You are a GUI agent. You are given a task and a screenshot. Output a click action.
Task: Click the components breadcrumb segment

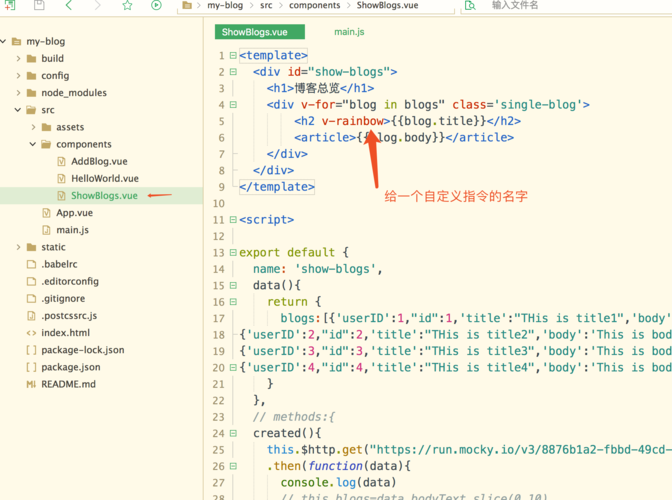(314, 5)
